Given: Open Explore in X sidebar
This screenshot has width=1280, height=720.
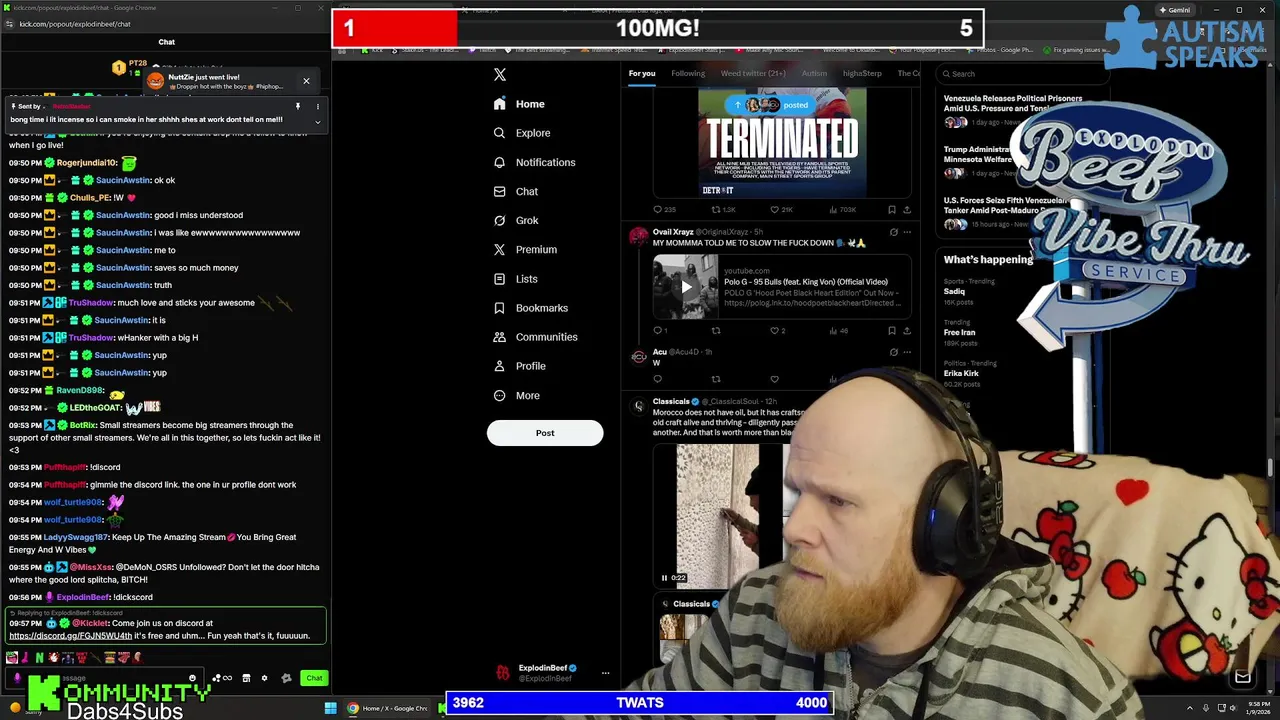Looking at the screenshot, I should 522,133.
